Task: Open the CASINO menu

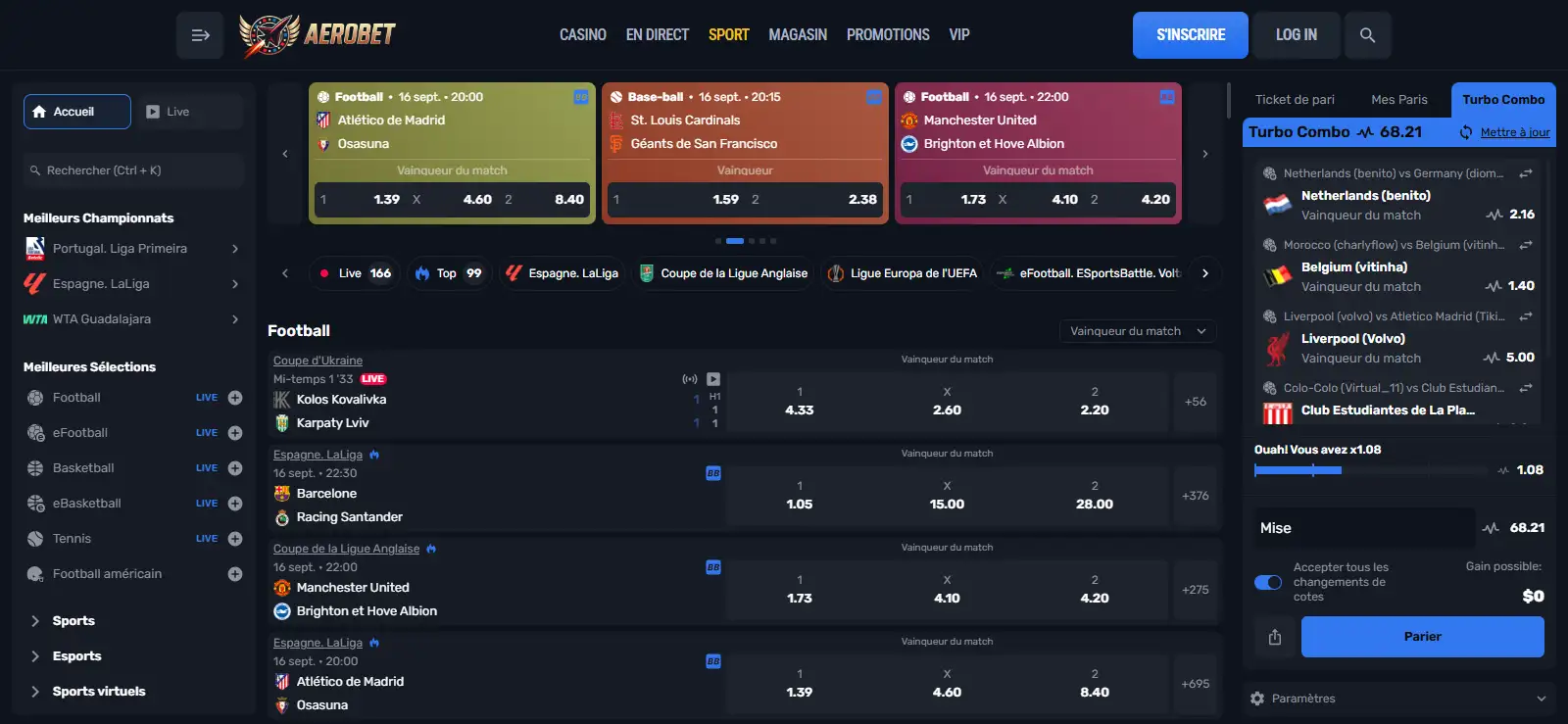Action: [x=583, y=35]
